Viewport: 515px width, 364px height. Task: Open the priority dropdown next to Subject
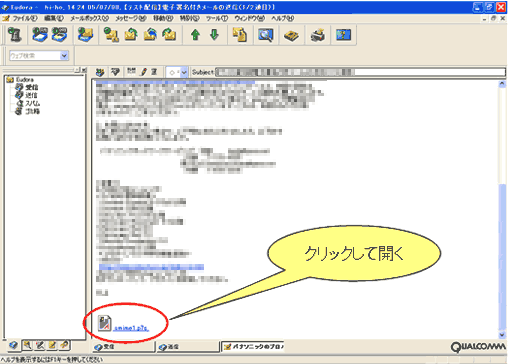[184, 72]
